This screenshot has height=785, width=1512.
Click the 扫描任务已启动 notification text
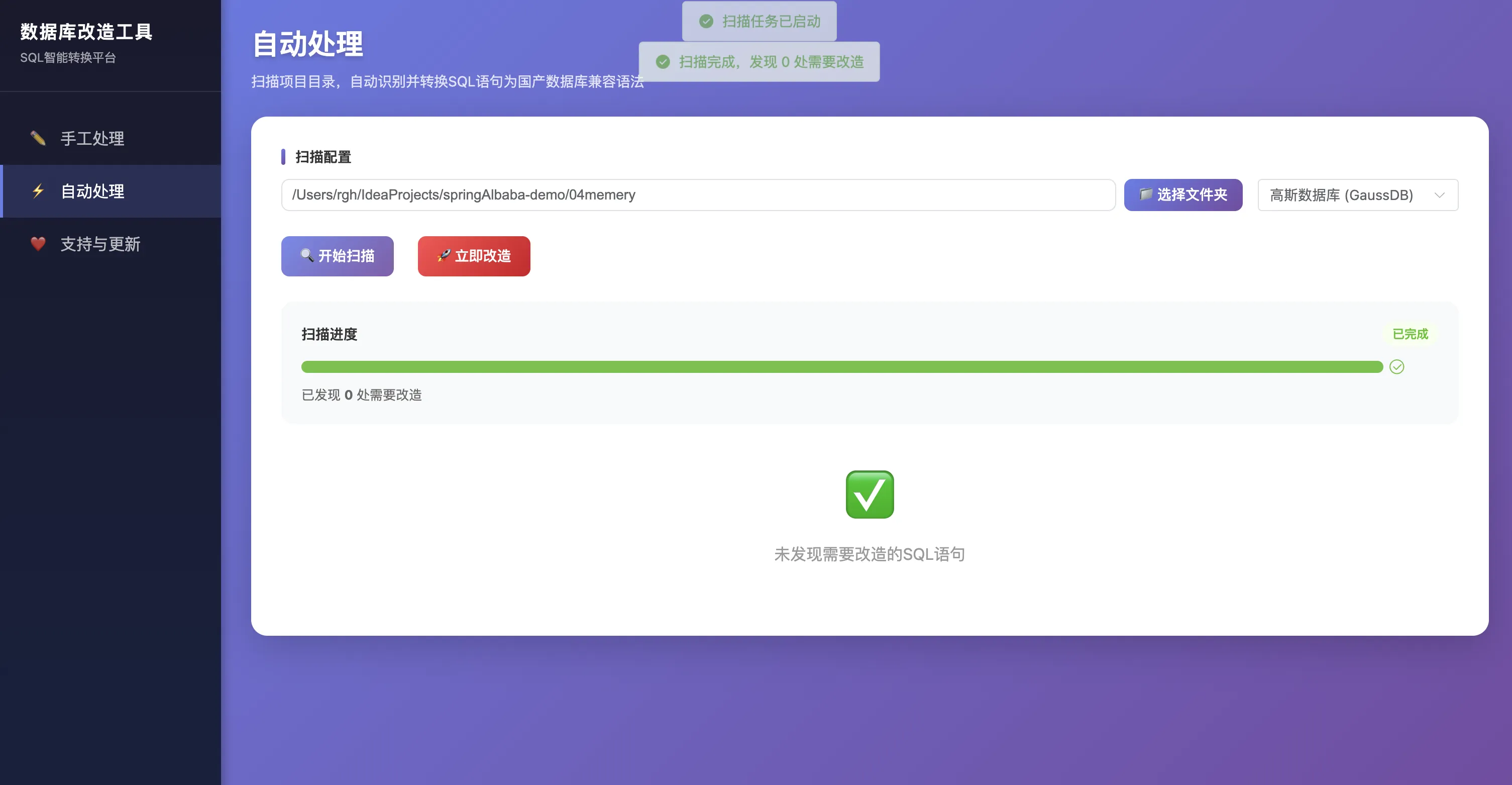pos(771,21)
